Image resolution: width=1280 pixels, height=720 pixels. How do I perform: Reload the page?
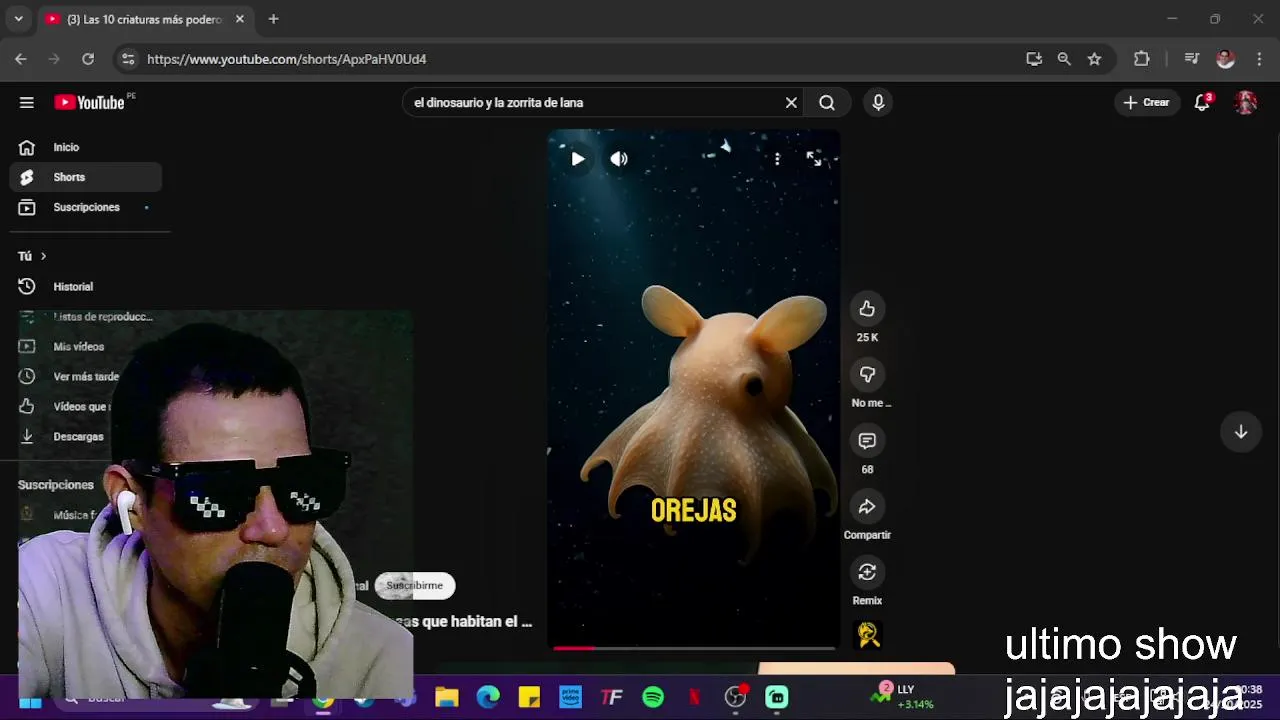(88, 59)
